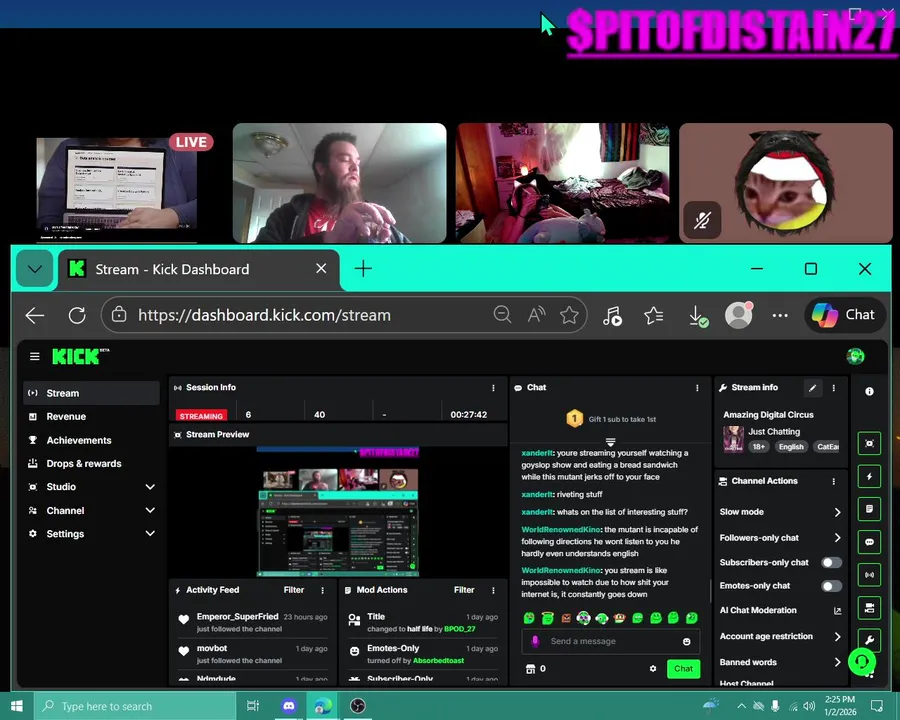This screenshot has height=720, width=900.
Task: Open the profile avatar in the Kick header
Action: tap(855, 357)
